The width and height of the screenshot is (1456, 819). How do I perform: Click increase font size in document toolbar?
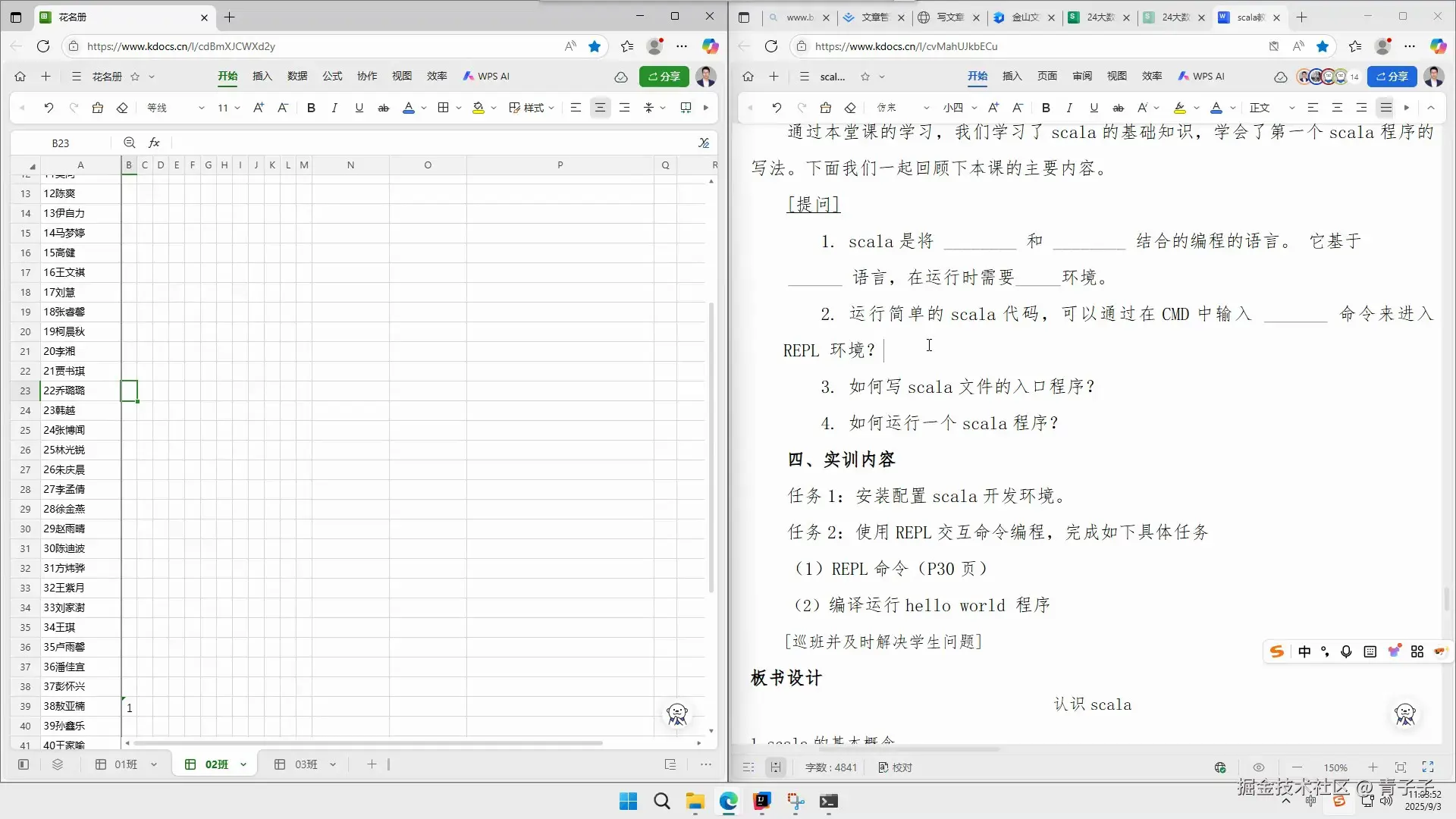coord(993,108)
